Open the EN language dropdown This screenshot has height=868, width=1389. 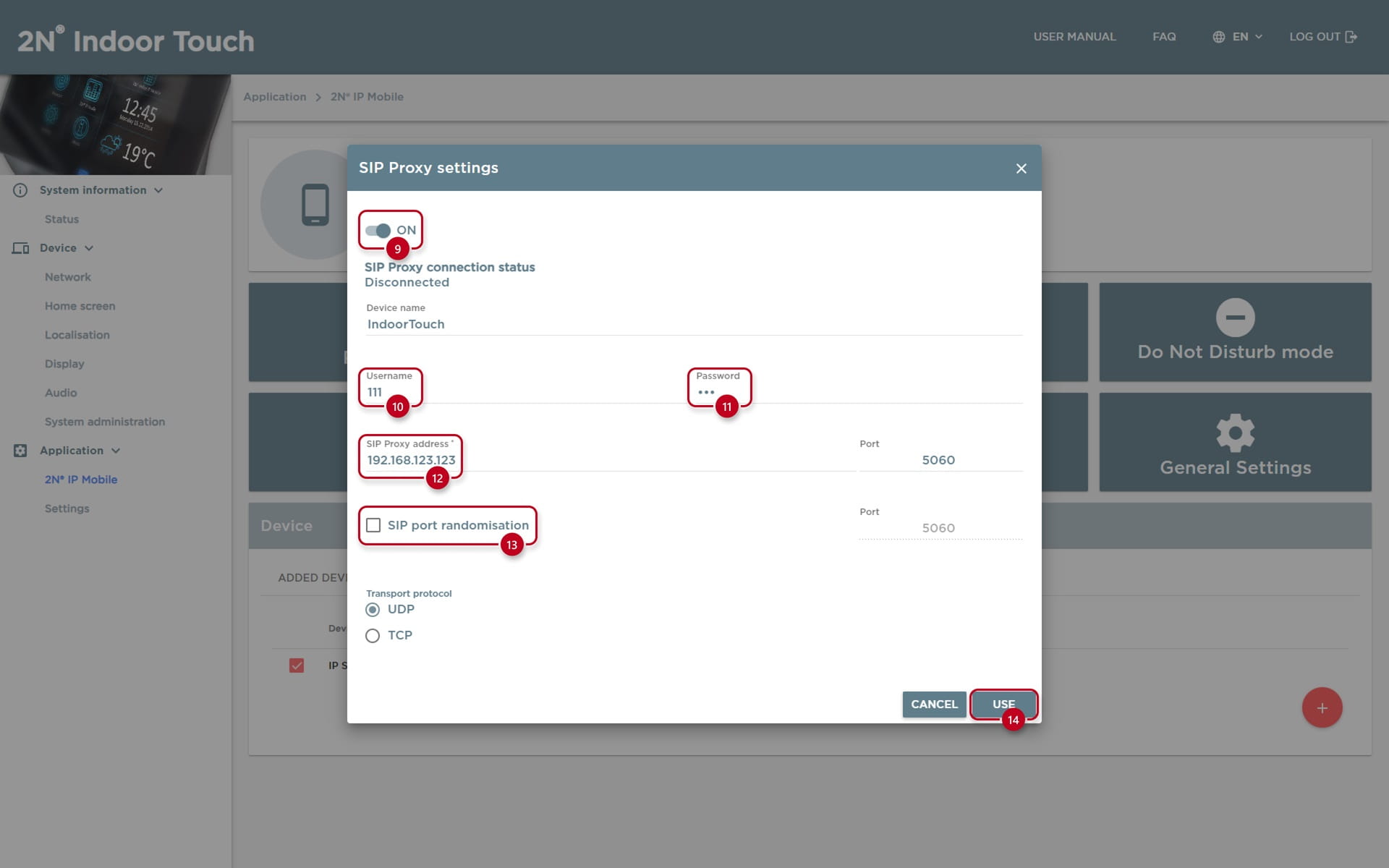1247,37
